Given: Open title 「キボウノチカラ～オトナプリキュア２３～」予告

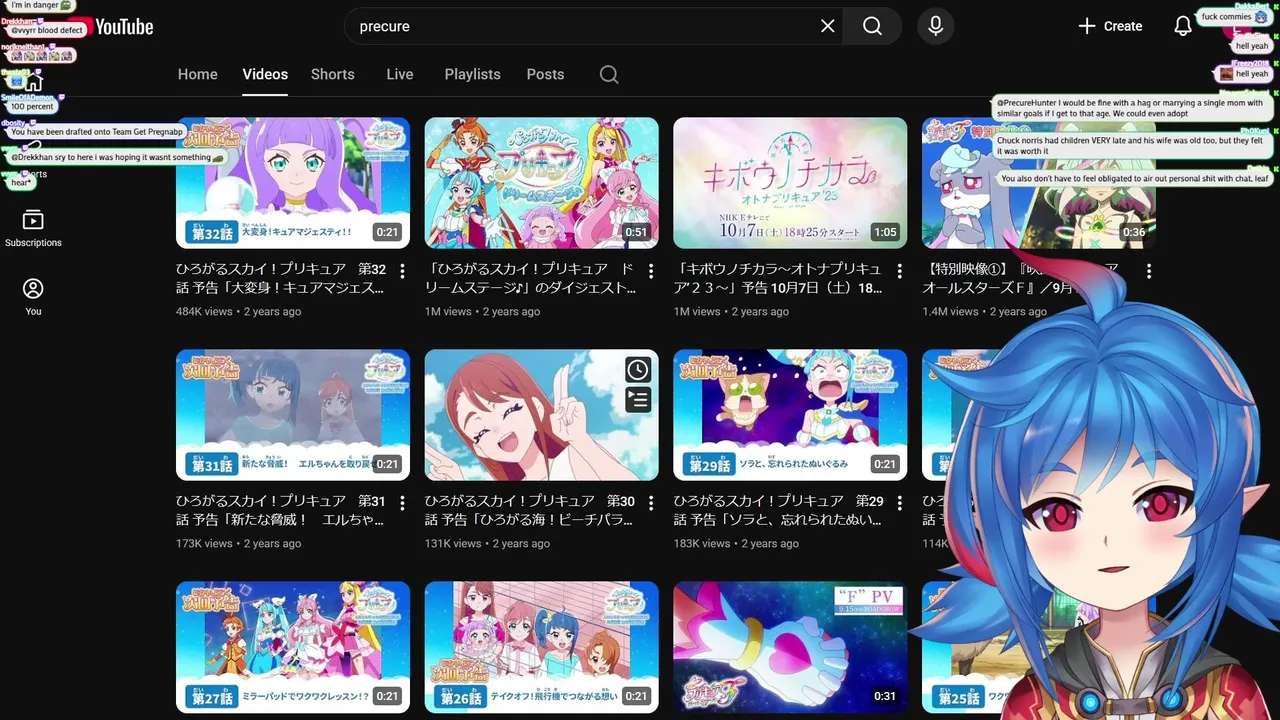Looking at the screenshot, I should pos(779,279).
